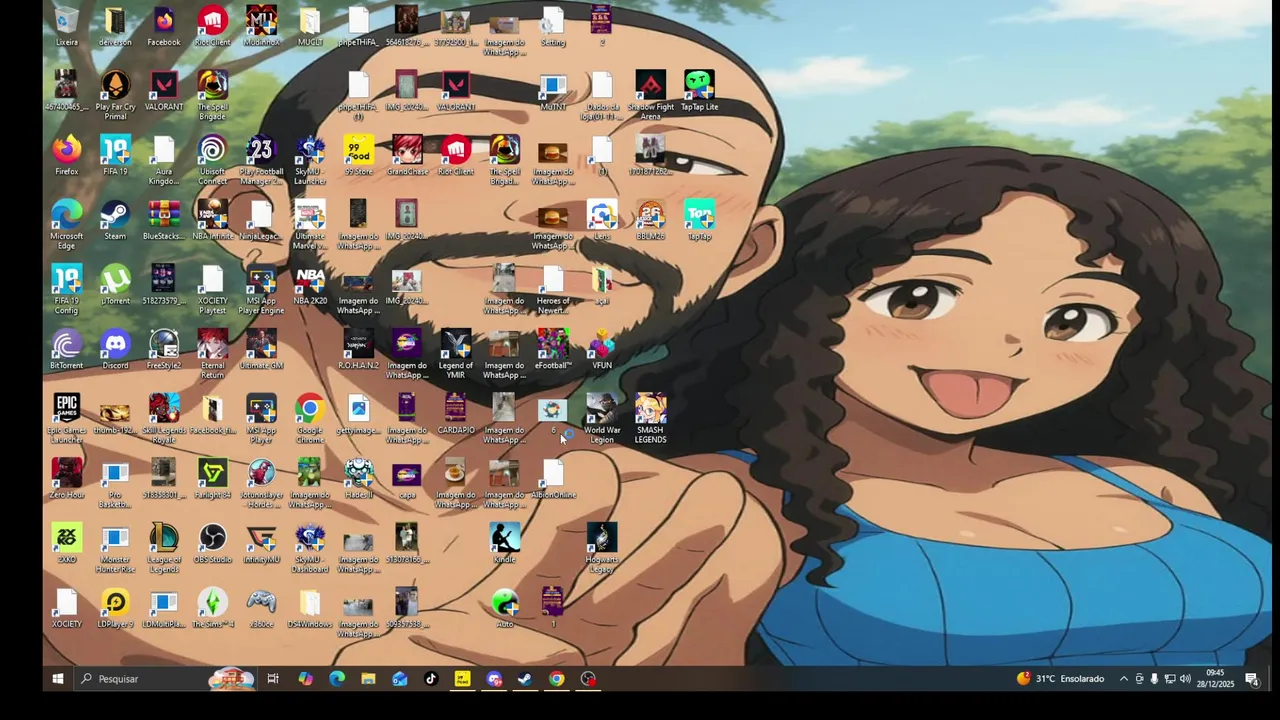This screenshot has height=720, width=1280.
Task: Select the World War Legion icon
Action: coord(602,420)
